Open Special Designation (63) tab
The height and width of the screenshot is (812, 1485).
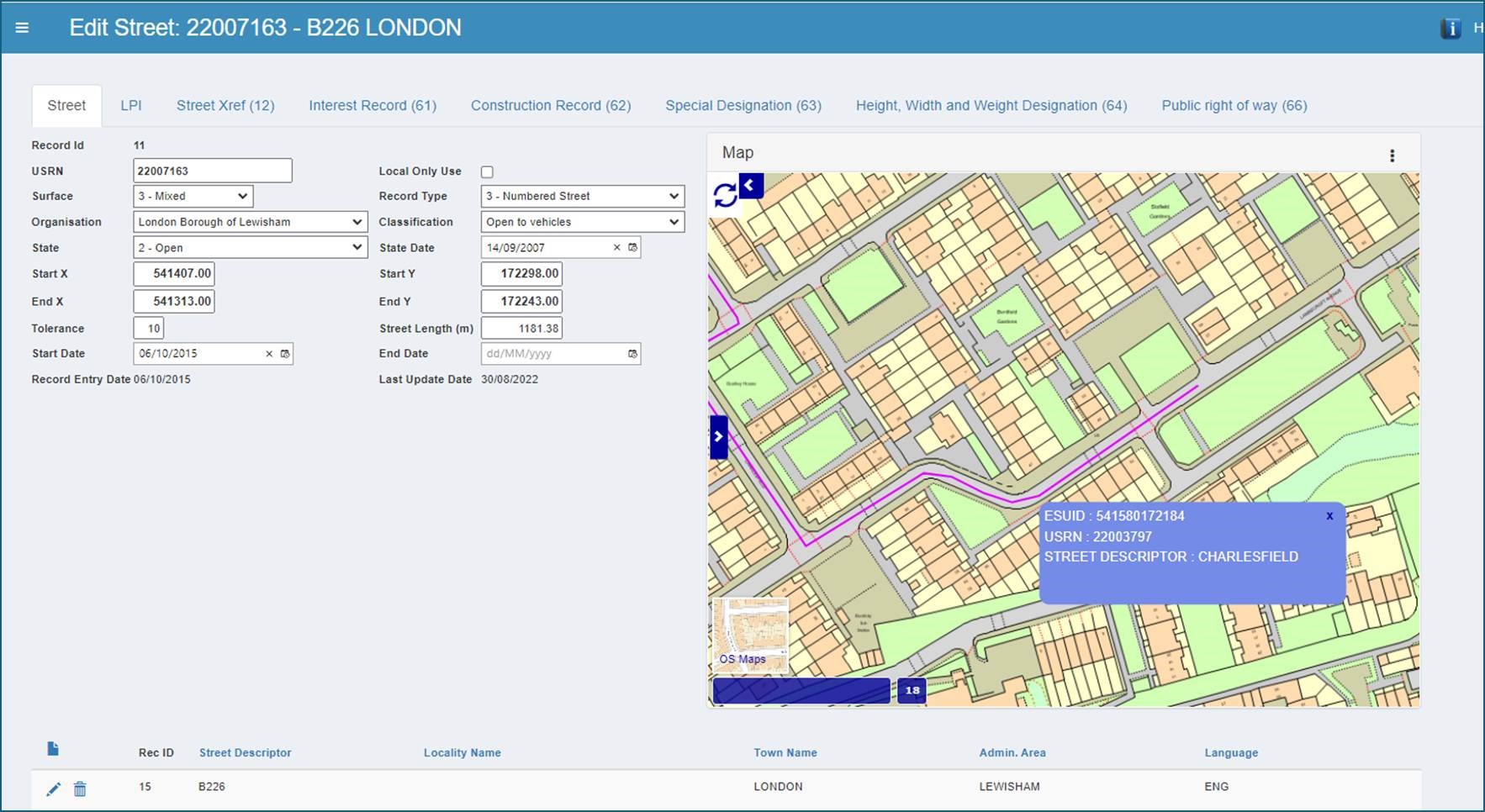click(x=743, y=106)
